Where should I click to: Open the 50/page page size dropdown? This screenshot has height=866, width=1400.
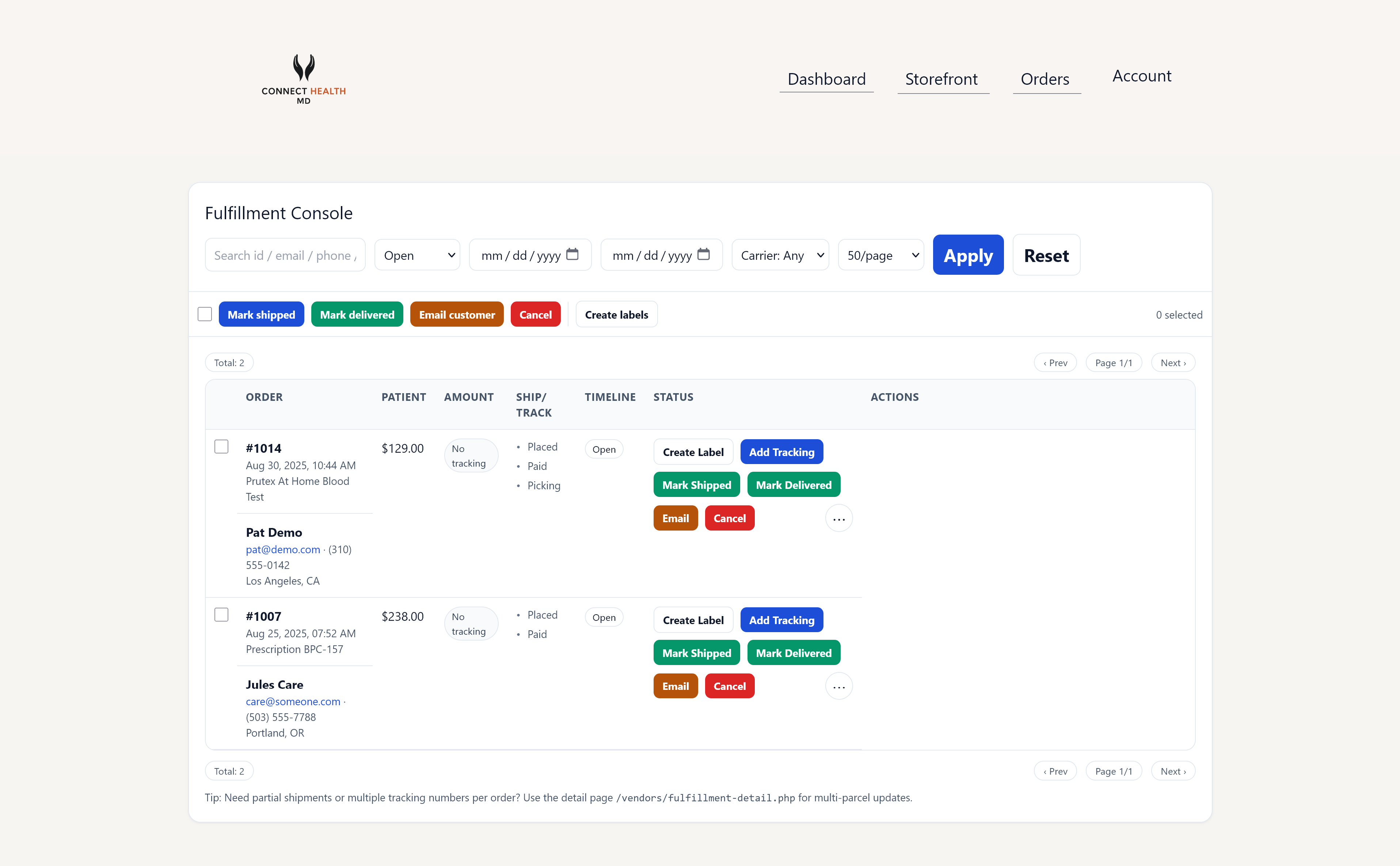[x=880, y=255]
